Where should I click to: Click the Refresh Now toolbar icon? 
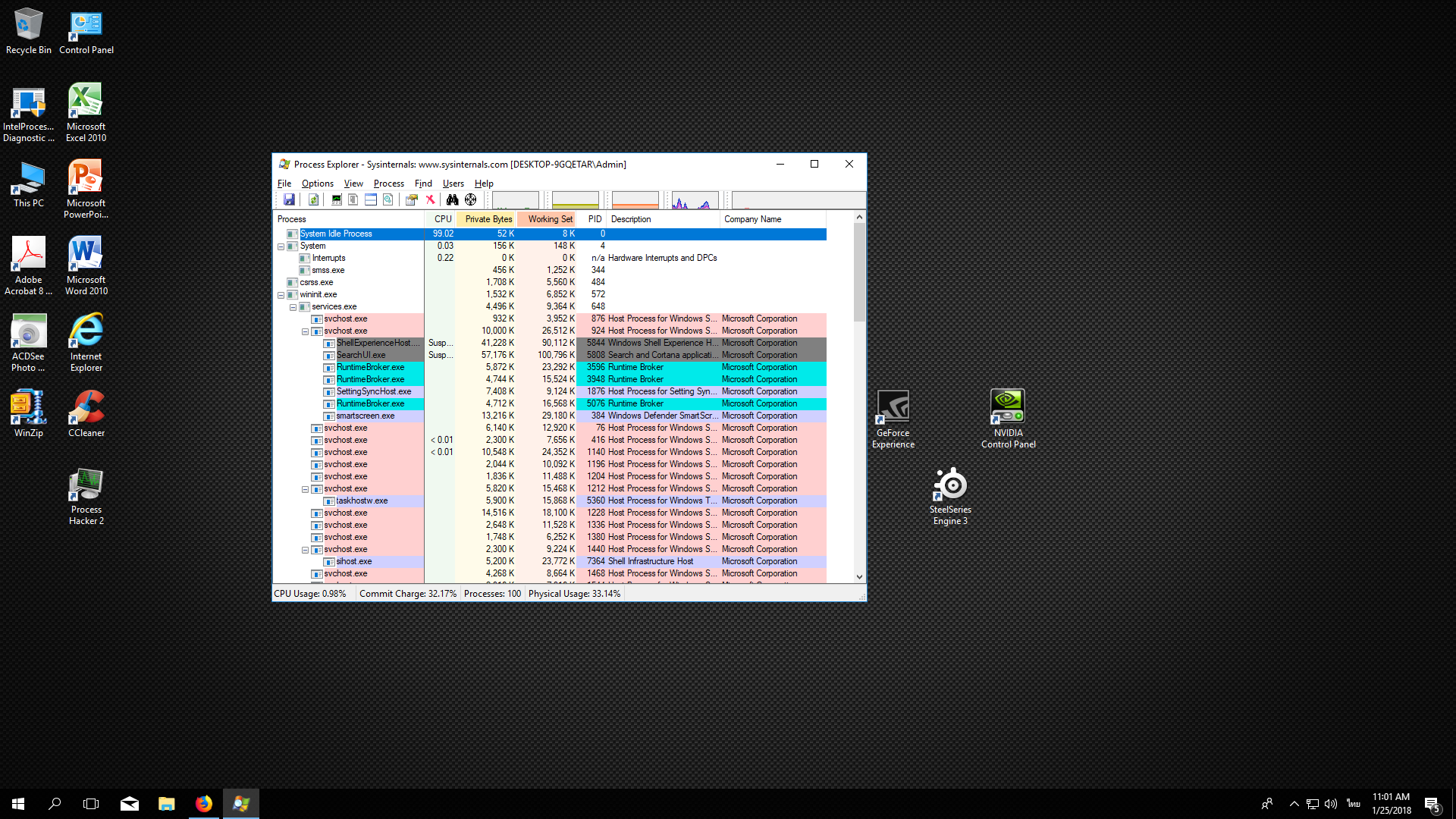313,199
